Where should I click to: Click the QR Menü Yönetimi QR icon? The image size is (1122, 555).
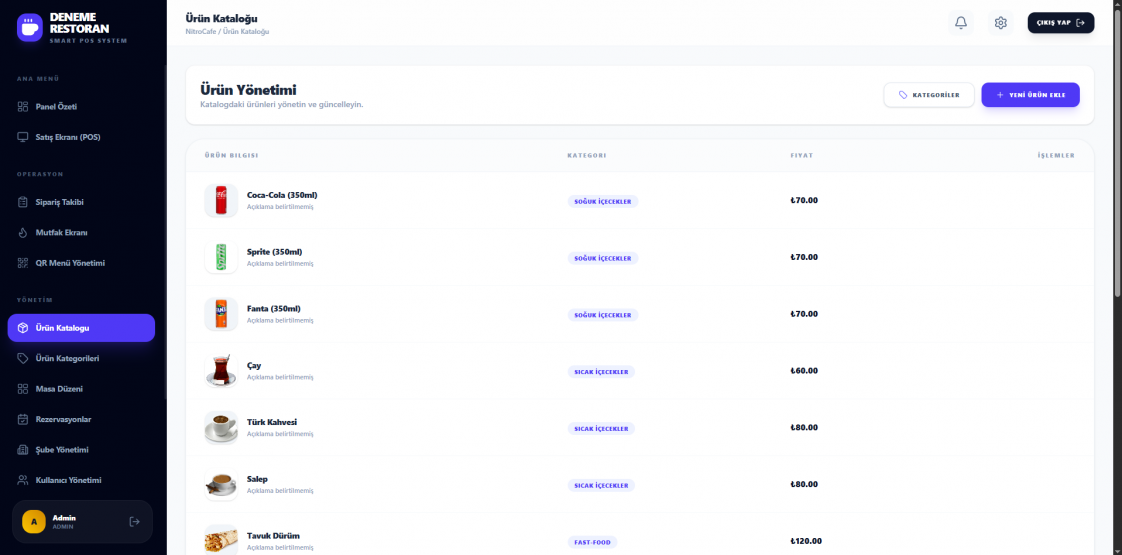tap(23, 263)
